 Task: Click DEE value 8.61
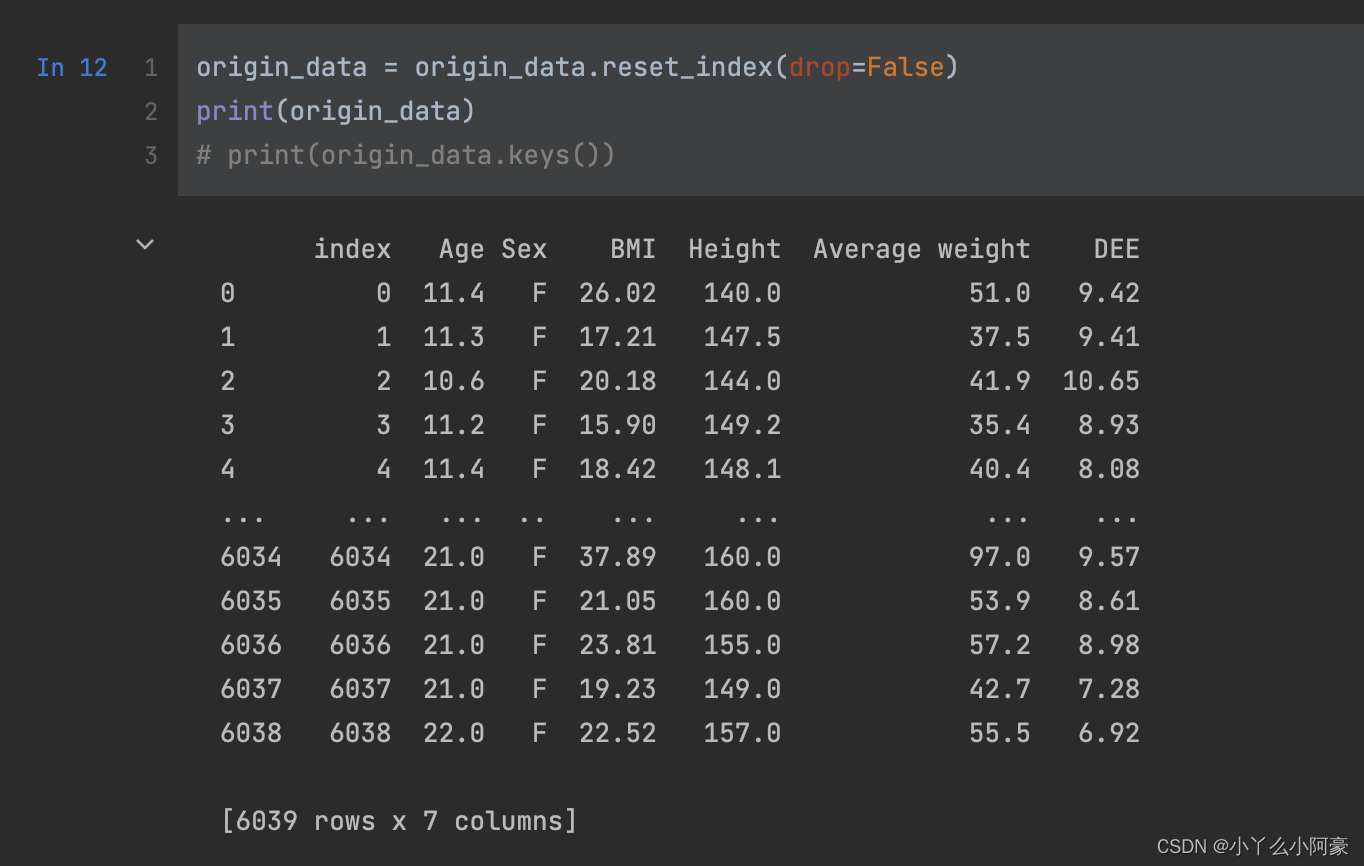pos(1109,601)
